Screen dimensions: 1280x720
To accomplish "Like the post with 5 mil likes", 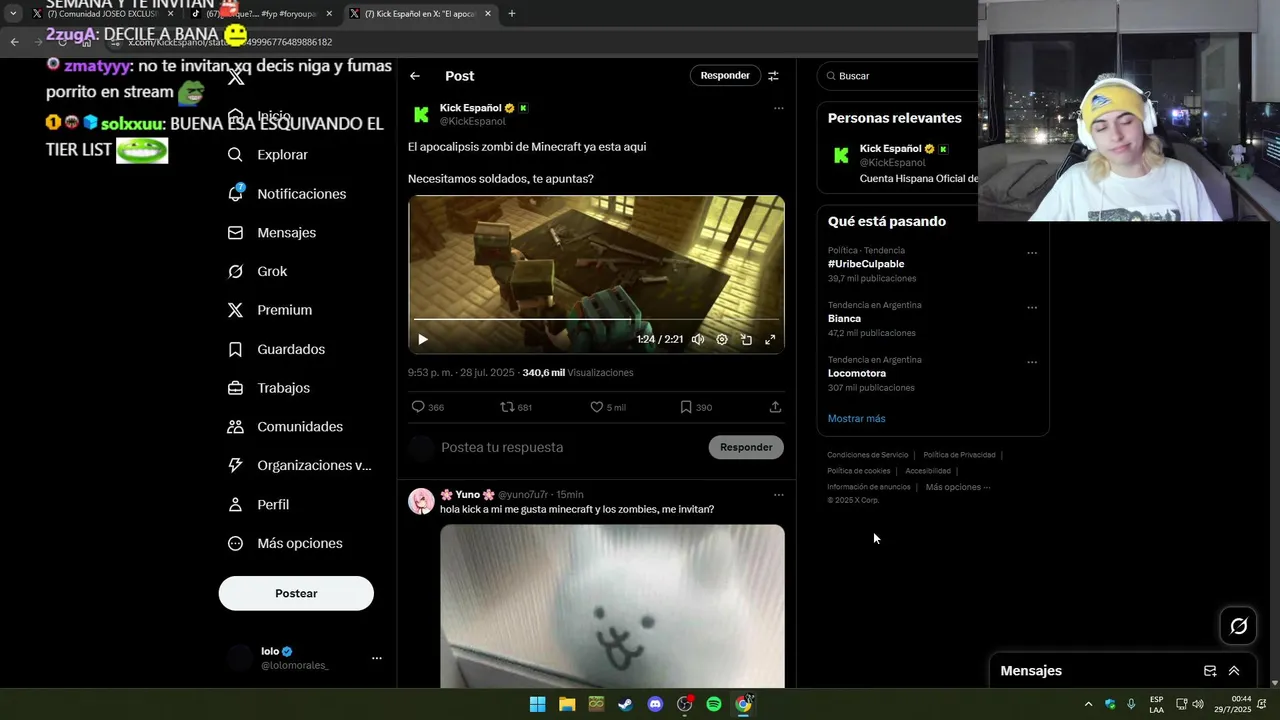I will point(607,407).
